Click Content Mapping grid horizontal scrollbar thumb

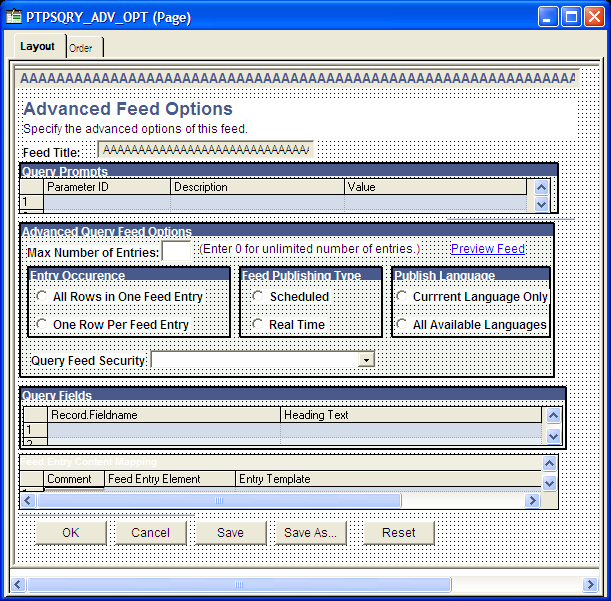(x=219, y=500)
